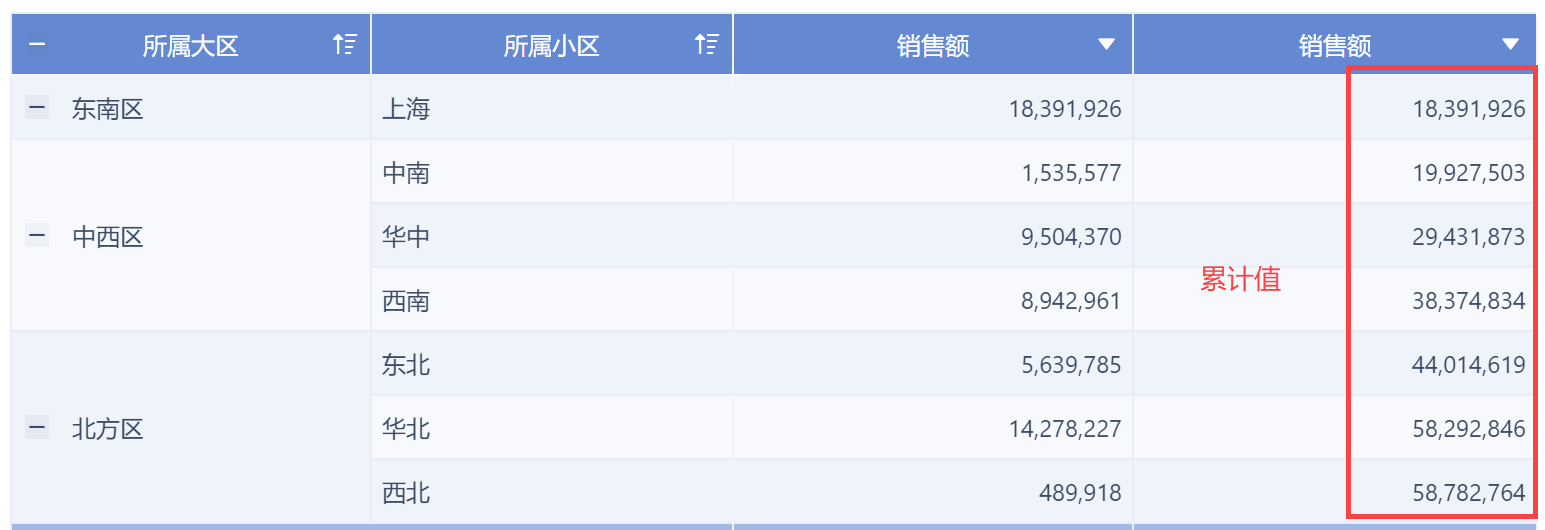Screen dimensions: 1545x530
Task: Select the 华中 sub-region cell
Action: [406, 237]
